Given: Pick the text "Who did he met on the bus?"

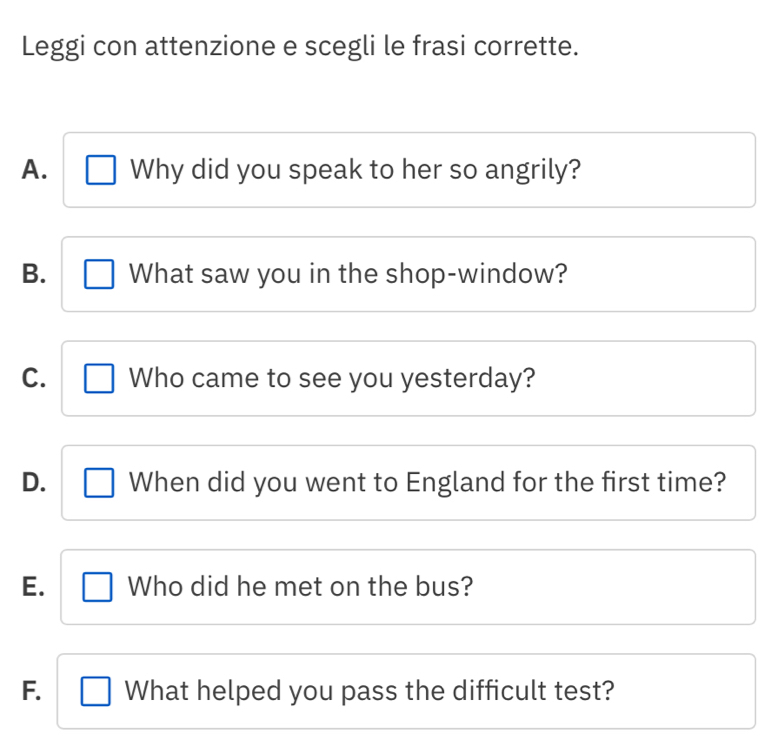Looking at the screenshot, I should click(301, 586).
